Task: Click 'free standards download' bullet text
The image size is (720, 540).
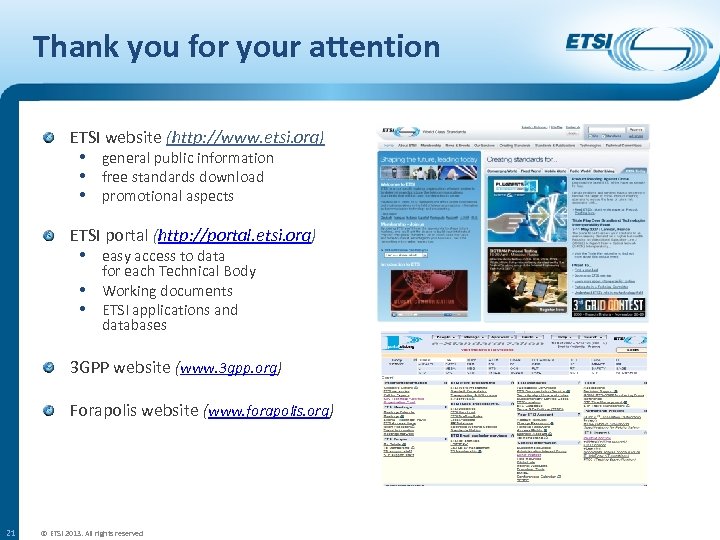Action: click(x=183, y=177)
